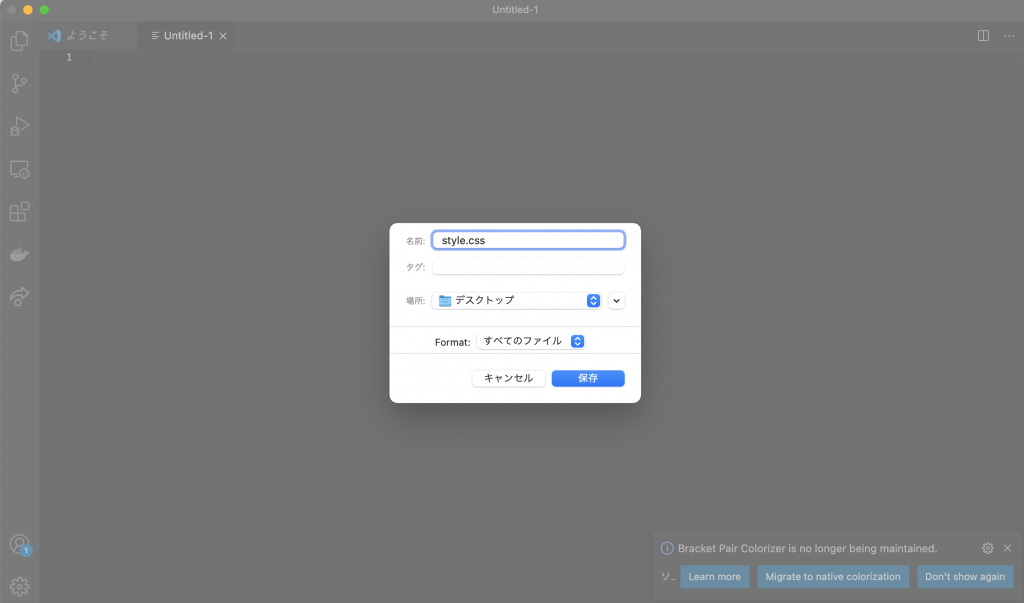The height and width of the screenshot is (603, 1024).
Task: Open the Source Control view
Action: pyautogui.click(x=19, y=84)
